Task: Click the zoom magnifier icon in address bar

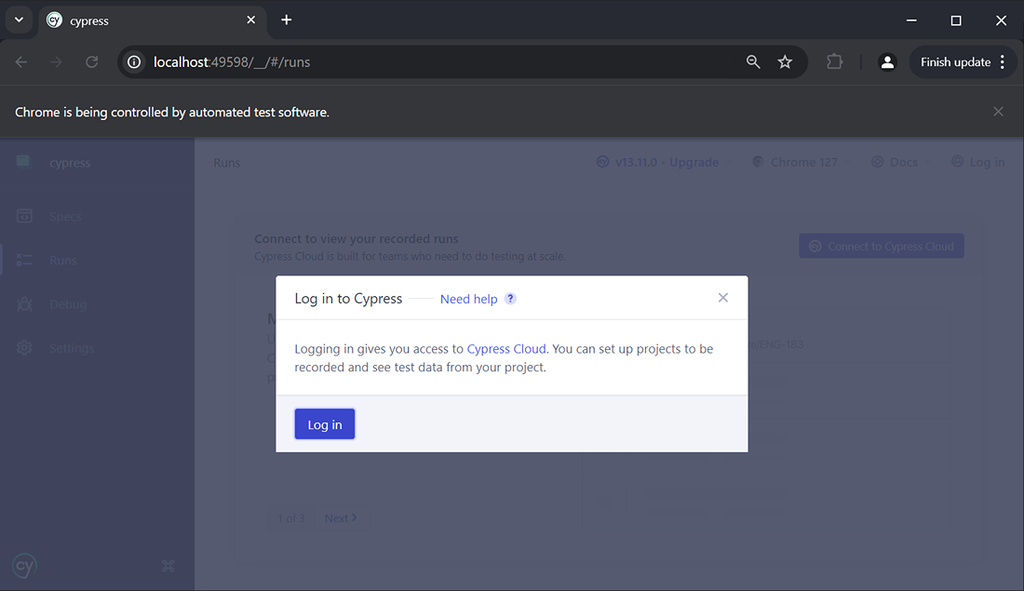Action: coord(753,62)
